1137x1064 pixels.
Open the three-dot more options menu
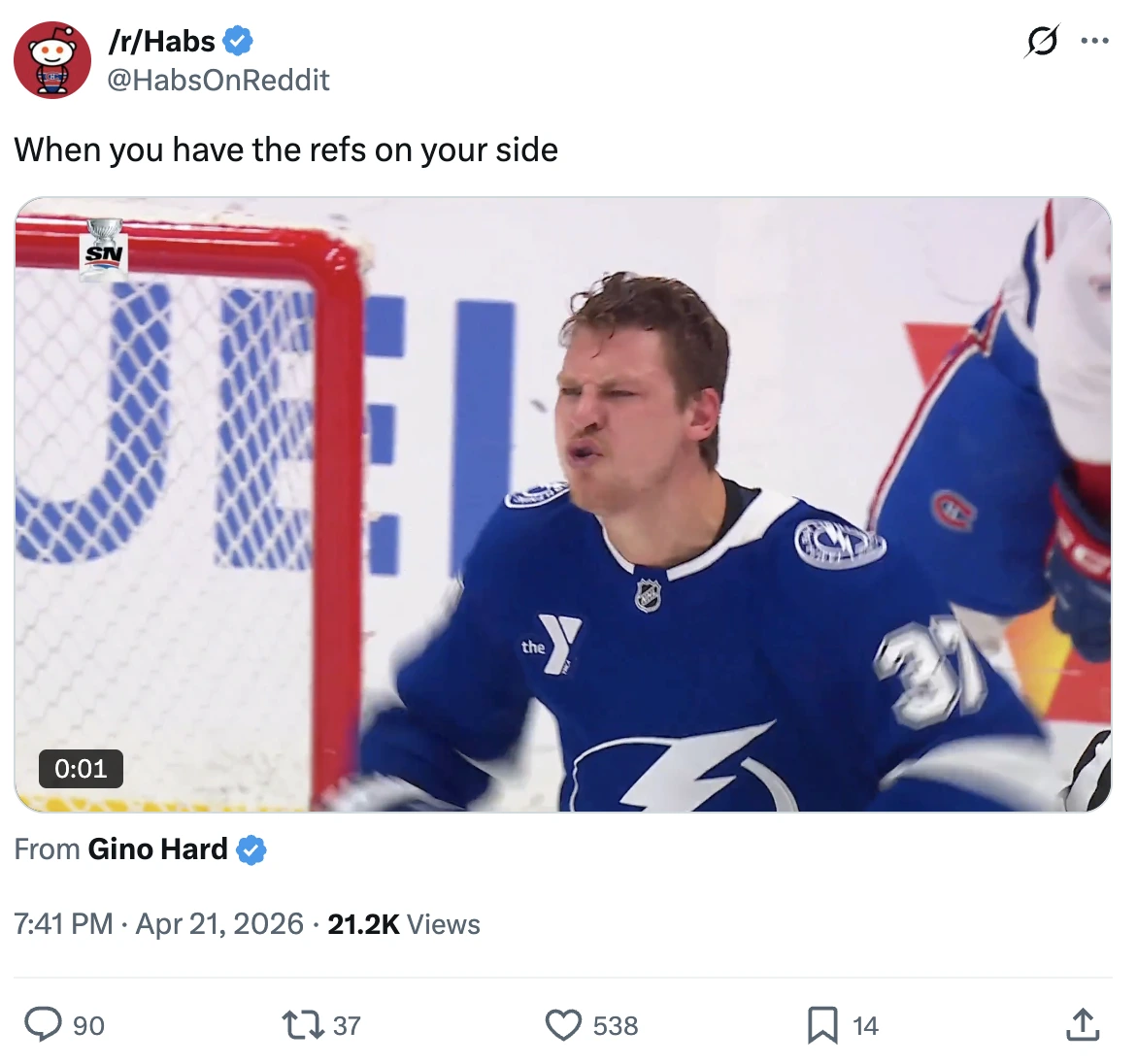pos(1094,41)
